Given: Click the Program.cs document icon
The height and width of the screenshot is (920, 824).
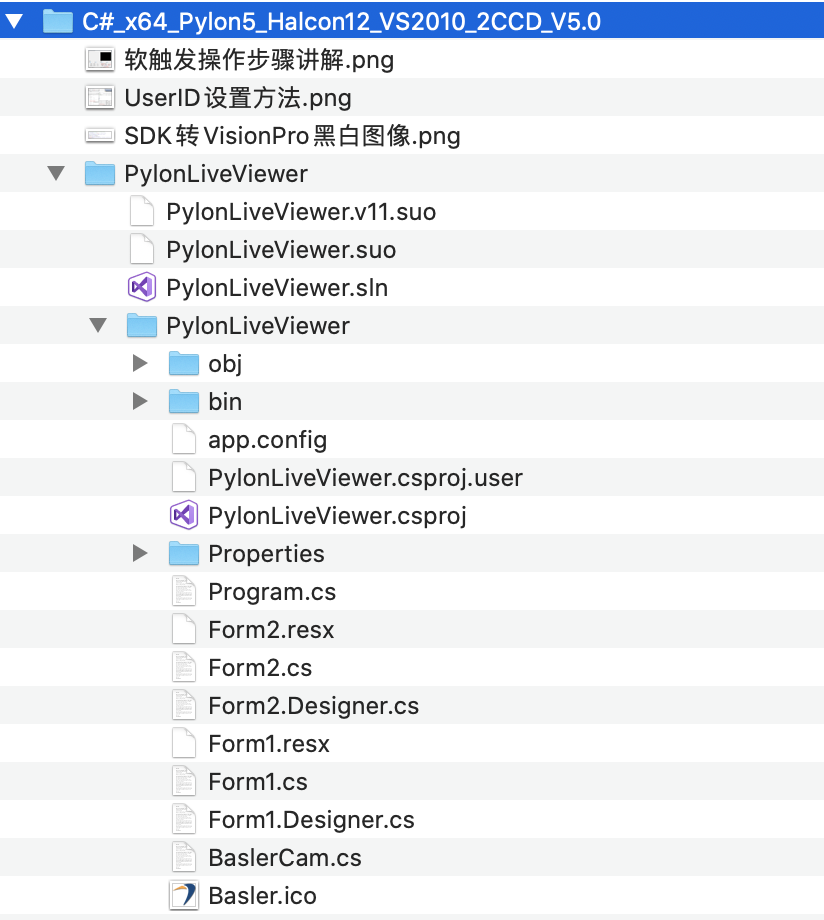Looking at the screenshot, I should [184, 591].
